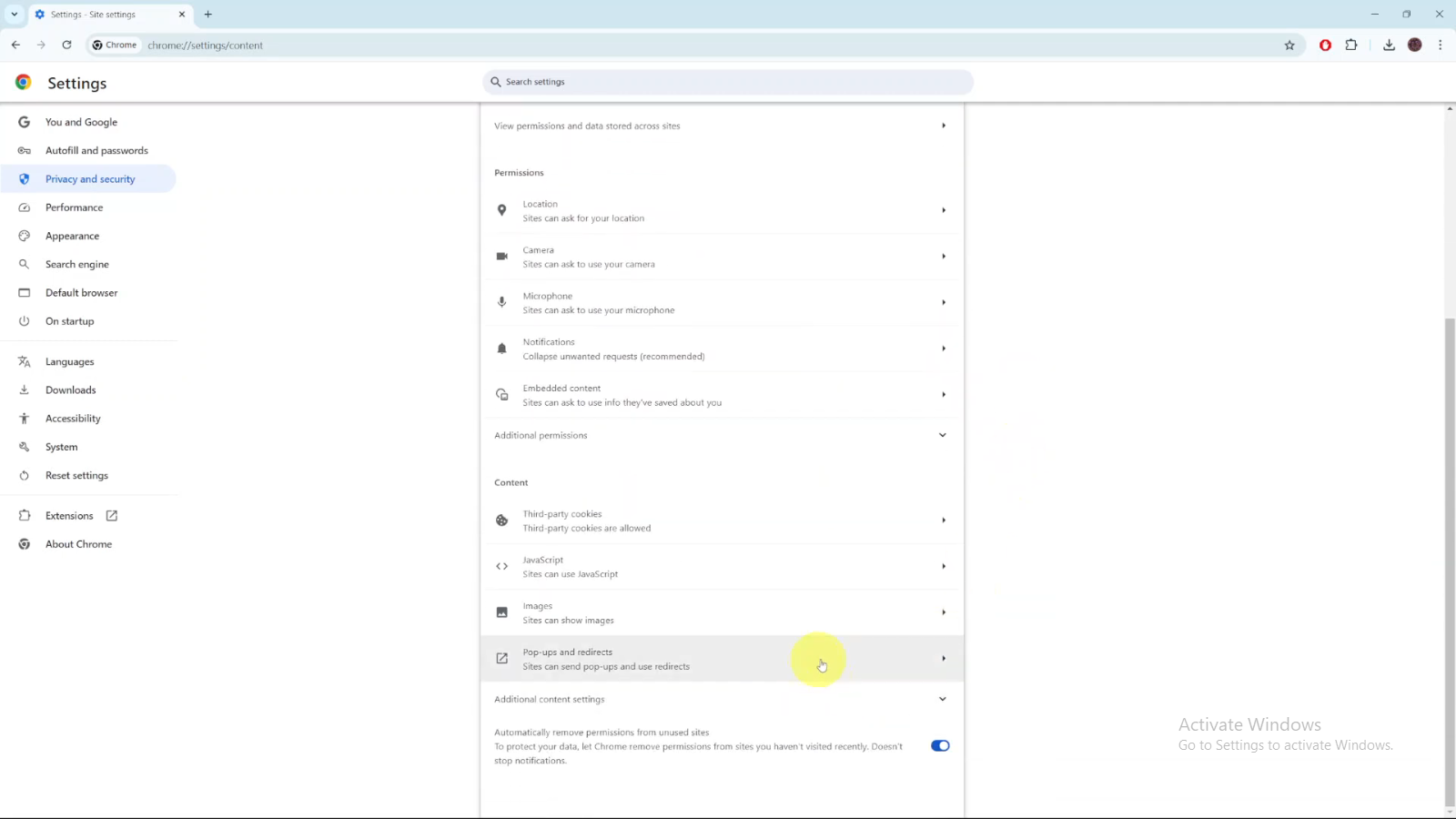
Task: Click the Notifications bell icon
Action: [x=501, y=349]
